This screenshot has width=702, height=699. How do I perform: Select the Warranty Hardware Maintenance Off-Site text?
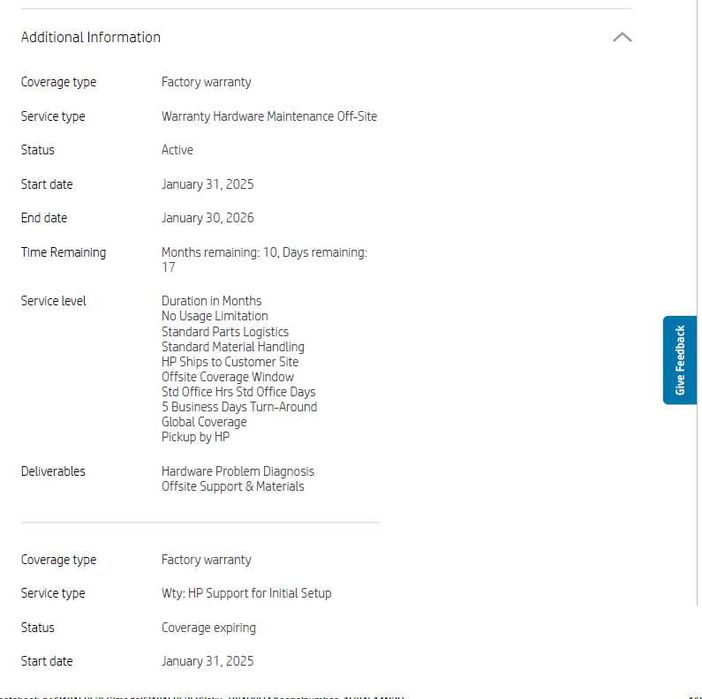point(269,116)
